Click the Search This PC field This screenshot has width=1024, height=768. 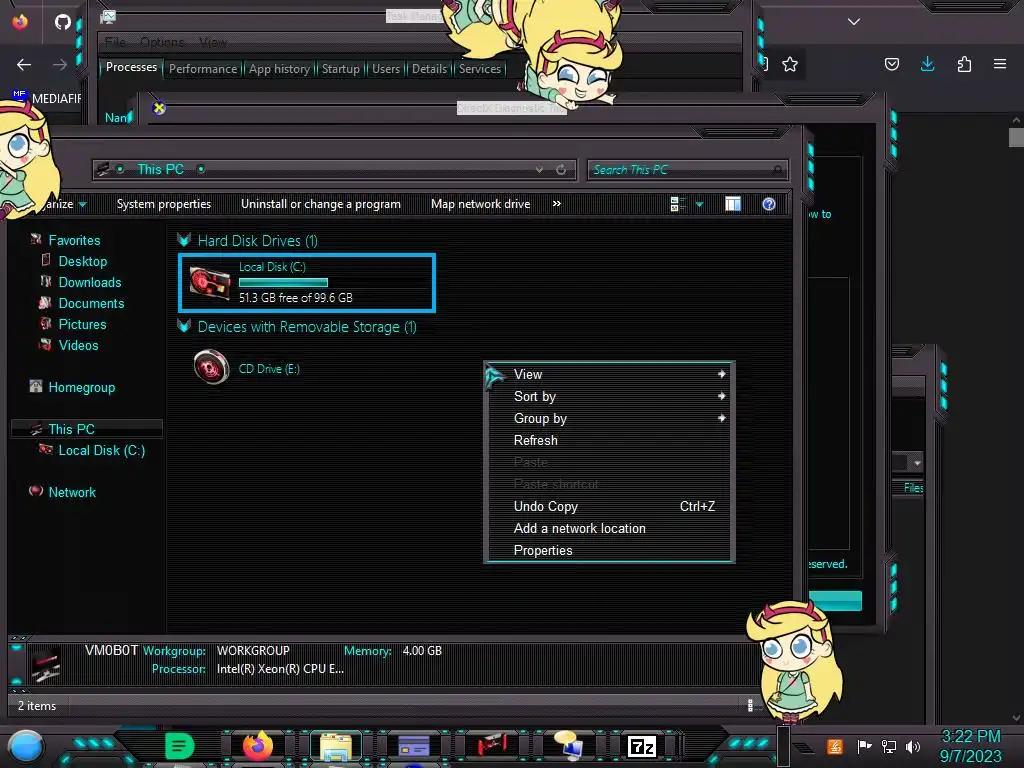point(687,170)
